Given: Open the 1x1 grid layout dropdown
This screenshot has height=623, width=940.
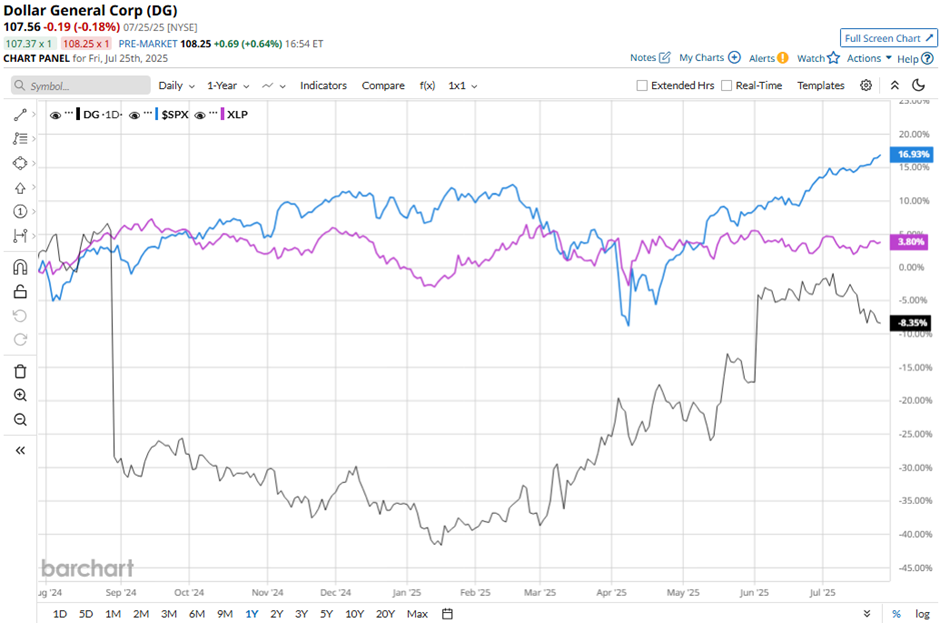Looking at the screenshot, I should (463, 85).
